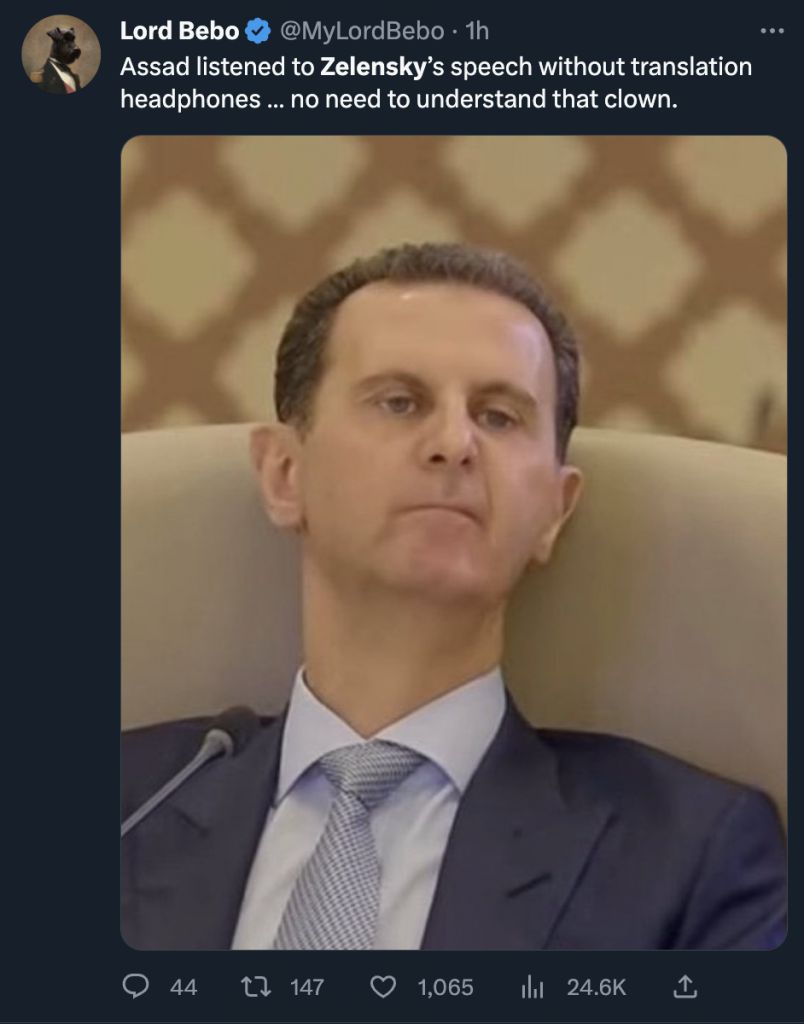Click the reply speech bubble icon
The image size is (804, 1024).
tap(135, 986)
